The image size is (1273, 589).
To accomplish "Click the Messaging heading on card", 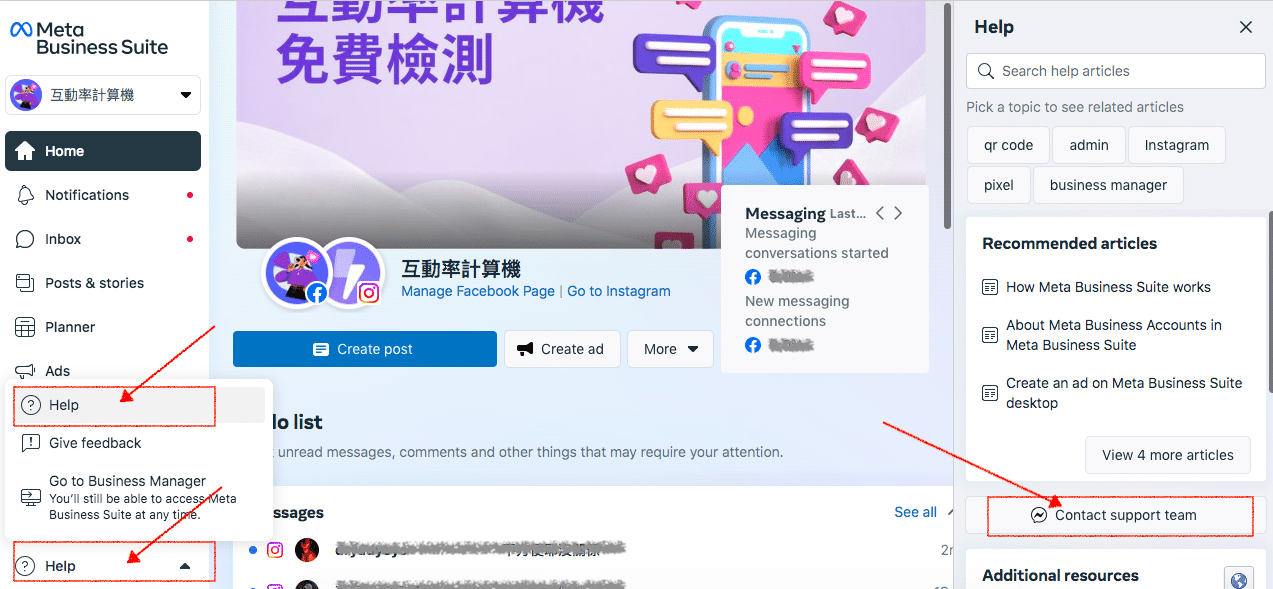I will click(785, 213).
